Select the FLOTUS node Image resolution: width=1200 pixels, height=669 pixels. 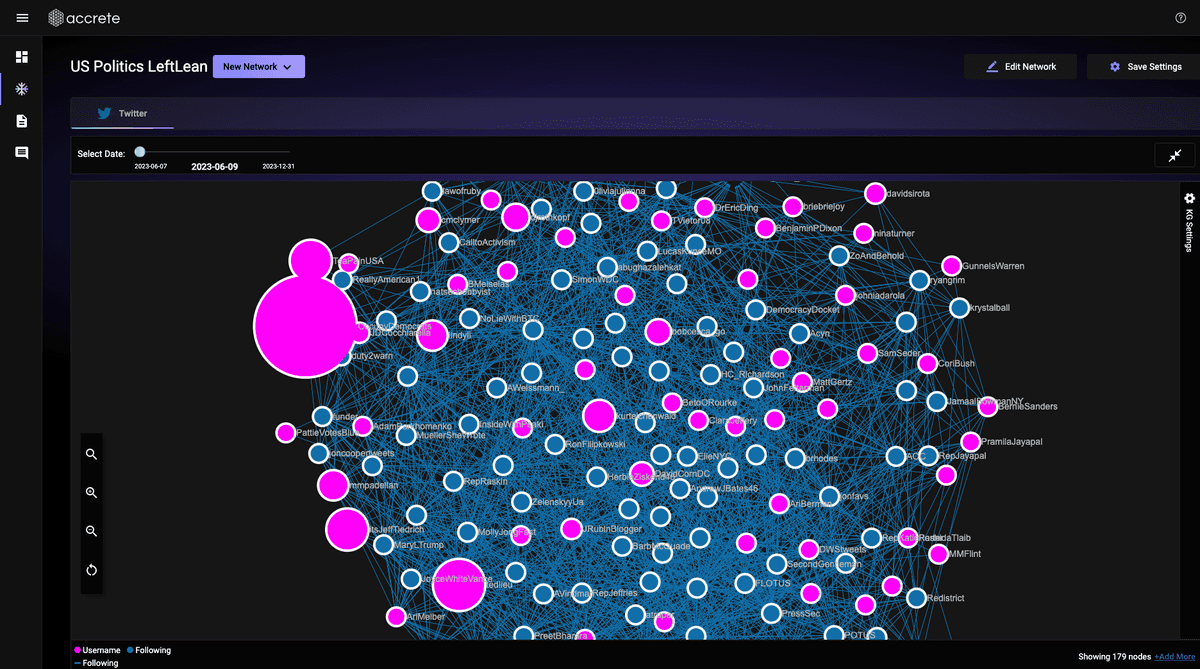point(745,583)
